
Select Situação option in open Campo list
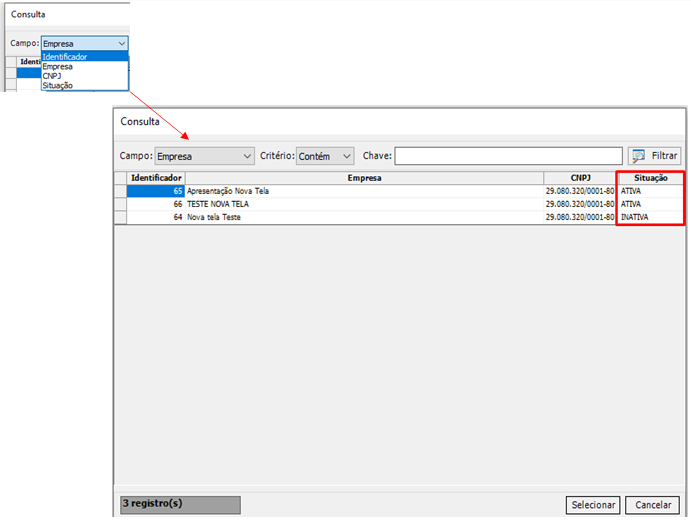point(85,85)
